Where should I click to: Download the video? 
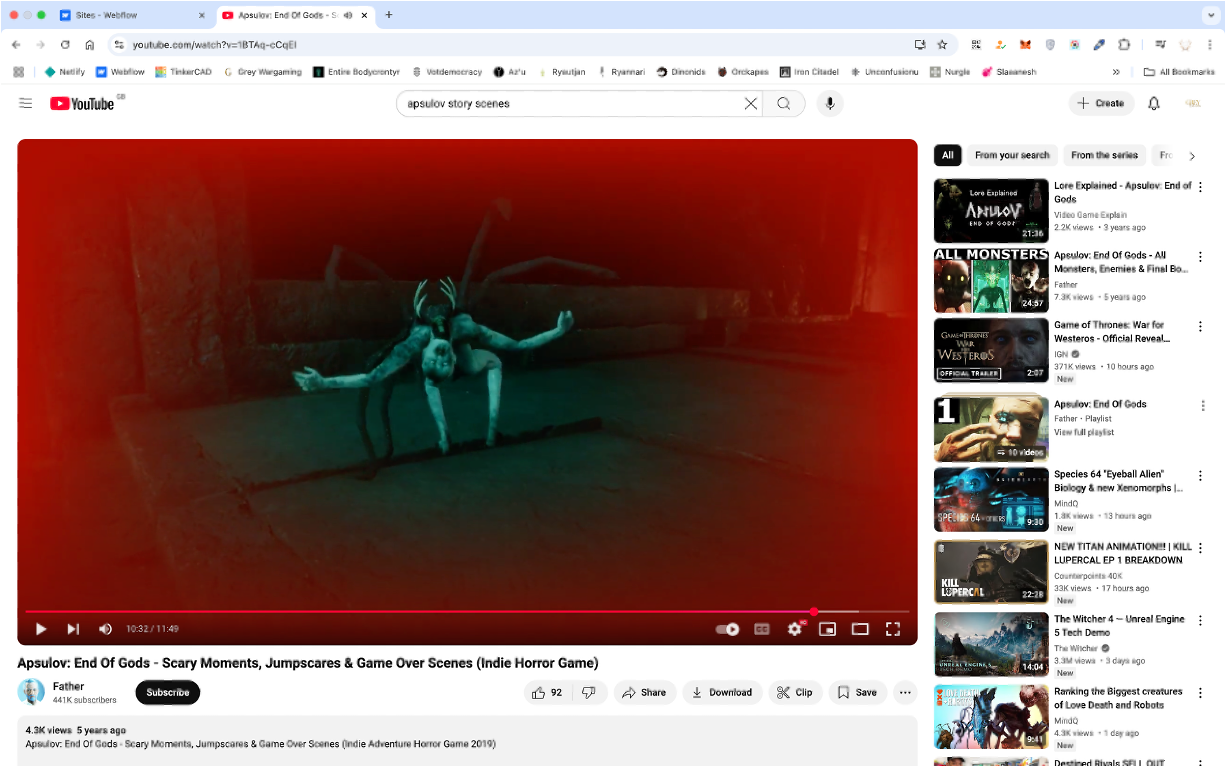(722, 692)
